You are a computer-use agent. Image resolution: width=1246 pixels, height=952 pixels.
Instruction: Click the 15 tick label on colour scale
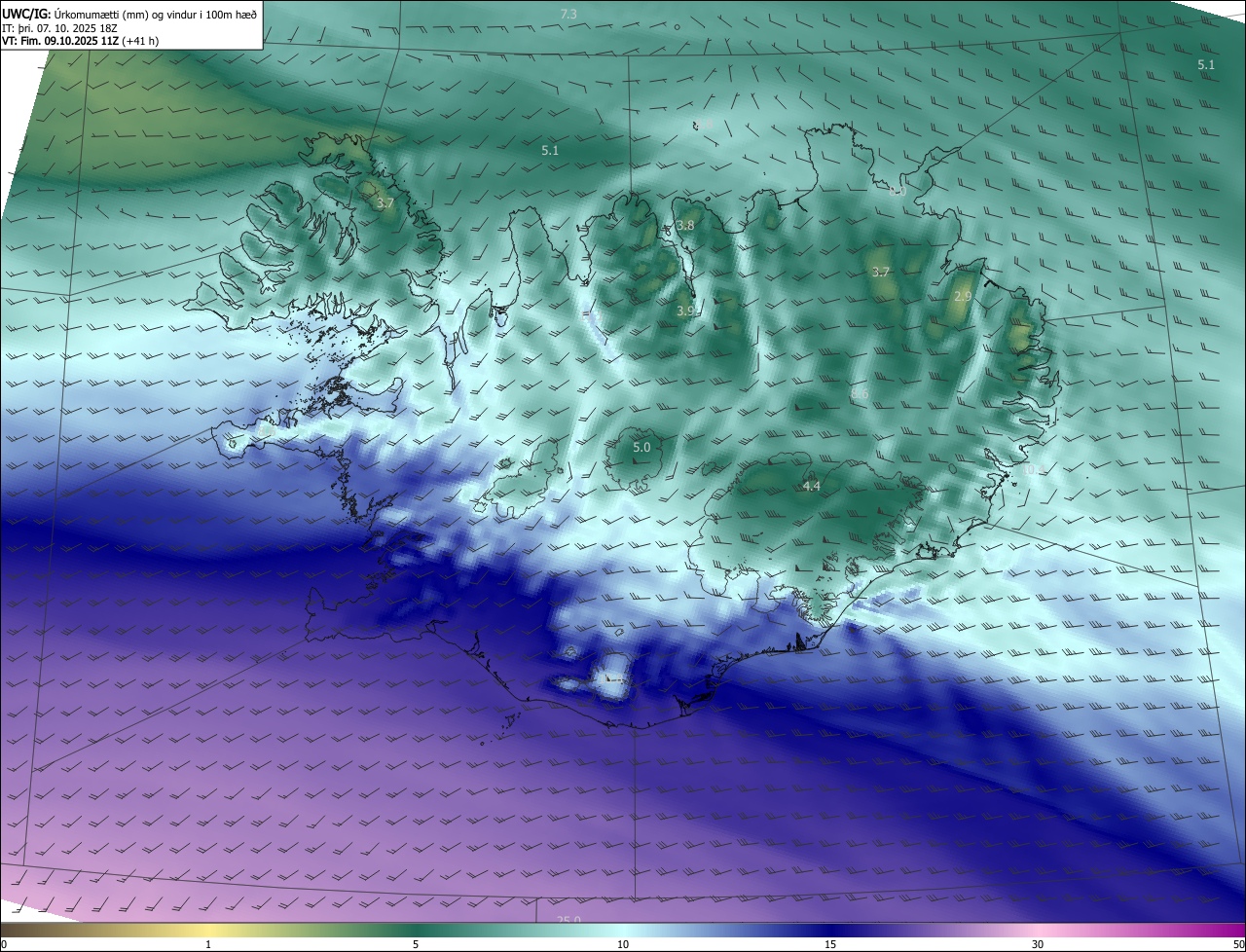(x=830, y=944)
